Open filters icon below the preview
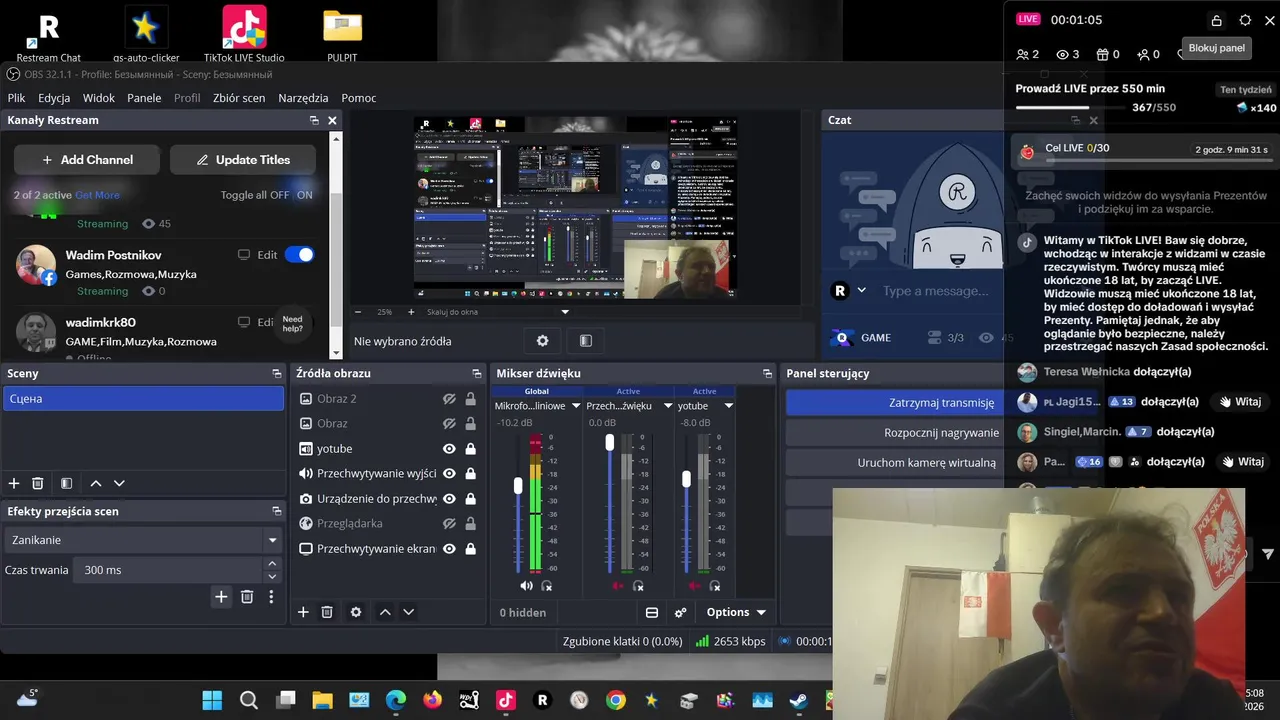The height and width of the screenshot is (720, 1280). 586,341
